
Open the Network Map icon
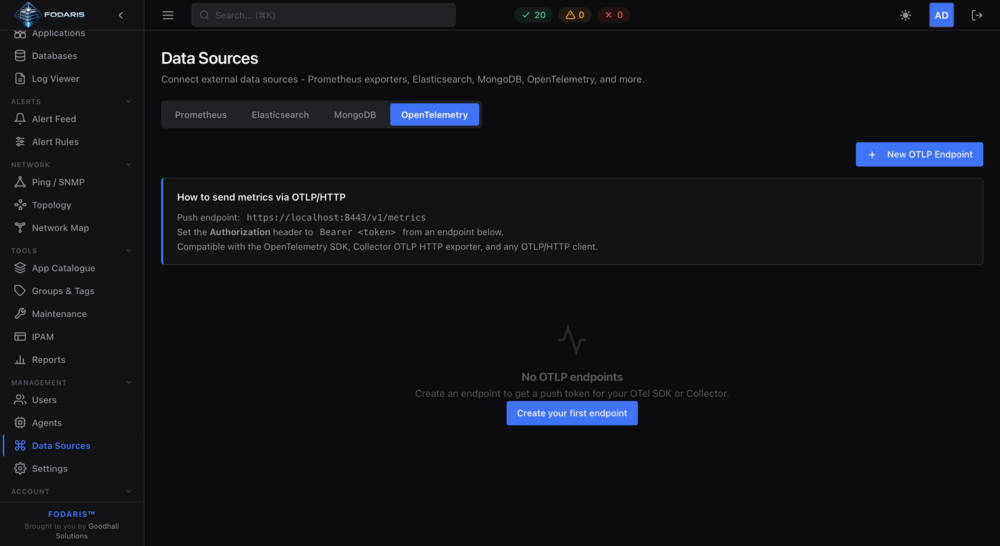click(20, 228)
